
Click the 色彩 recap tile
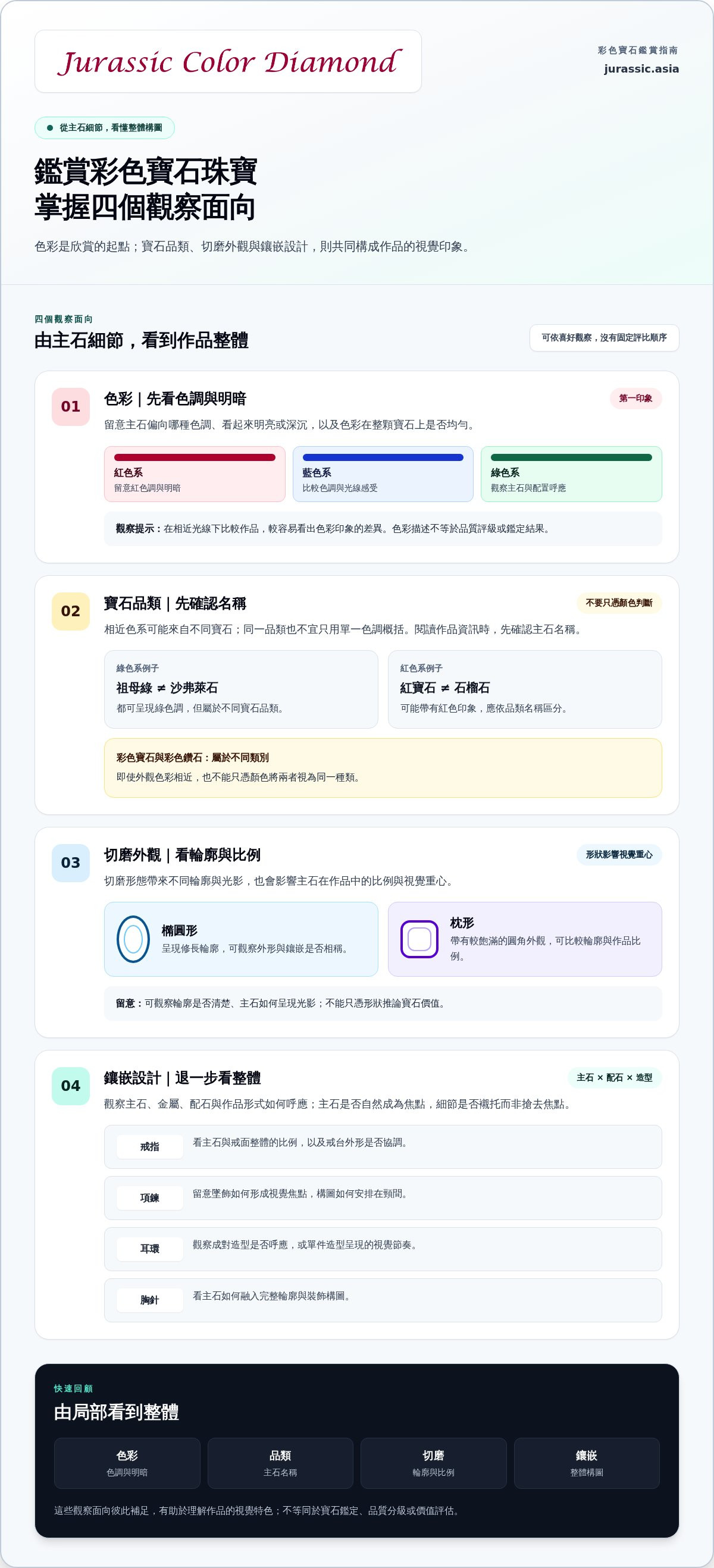click(127, 1463)
